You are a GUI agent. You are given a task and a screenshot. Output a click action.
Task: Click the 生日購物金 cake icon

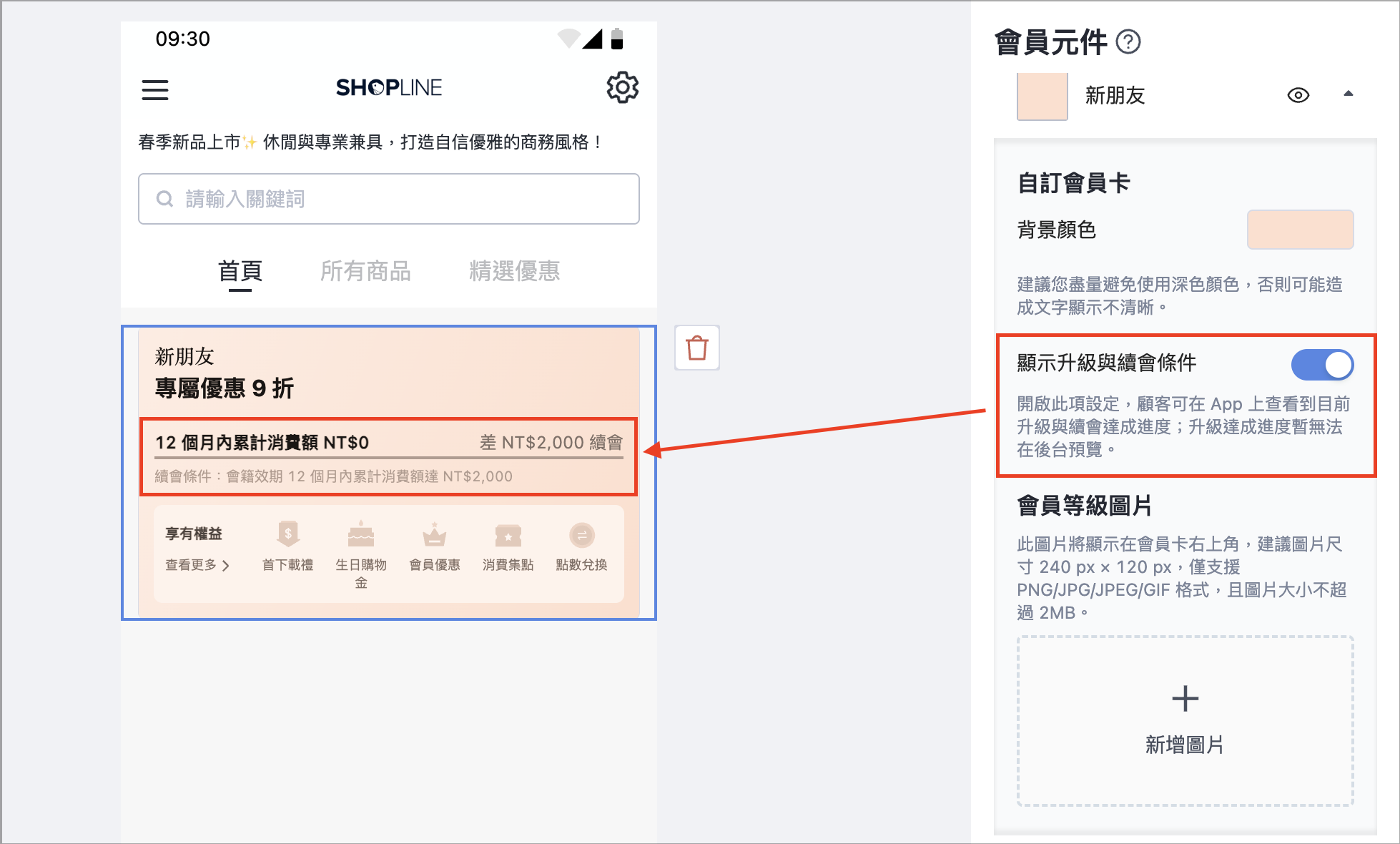tap(361, 534)
